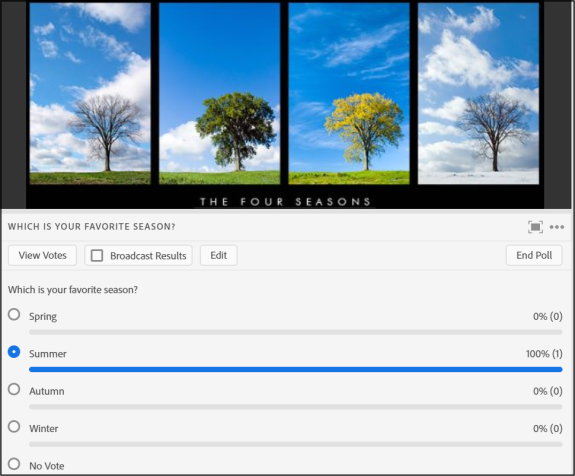Enable the Broadcast Results checkbox
This screenshot has width=575, height=476.
97,256
